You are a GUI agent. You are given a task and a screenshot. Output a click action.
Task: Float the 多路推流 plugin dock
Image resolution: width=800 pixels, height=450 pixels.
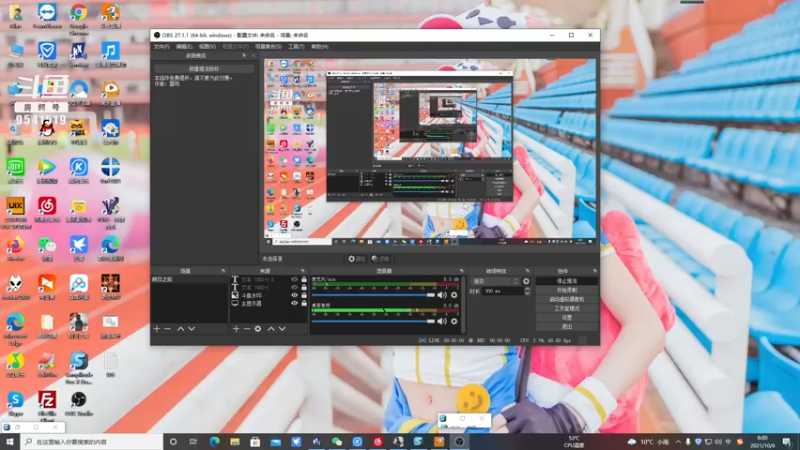point(244,56)
